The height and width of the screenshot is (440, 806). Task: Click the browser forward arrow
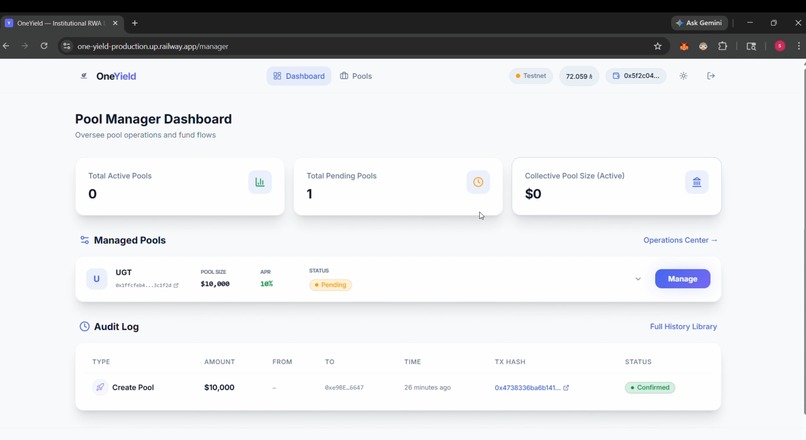25,46
